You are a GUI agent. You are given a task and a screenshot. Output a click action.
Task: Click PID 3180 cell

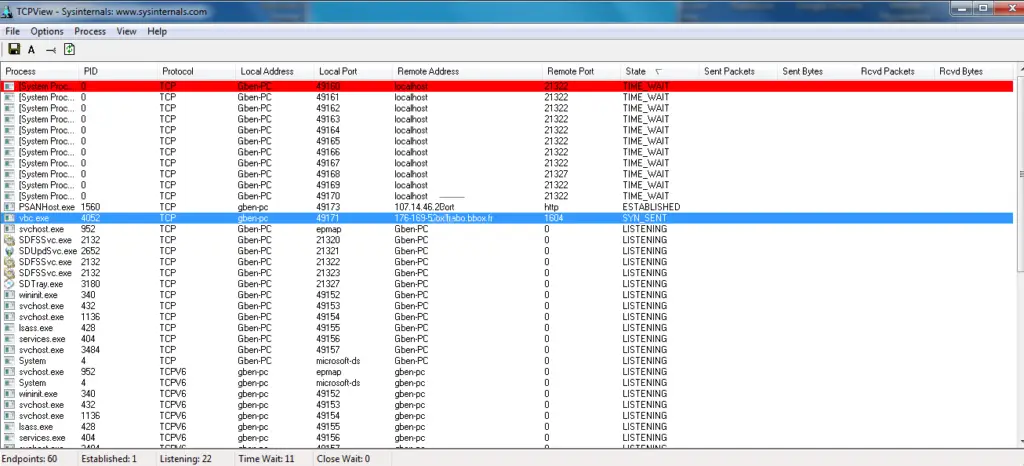90,284
